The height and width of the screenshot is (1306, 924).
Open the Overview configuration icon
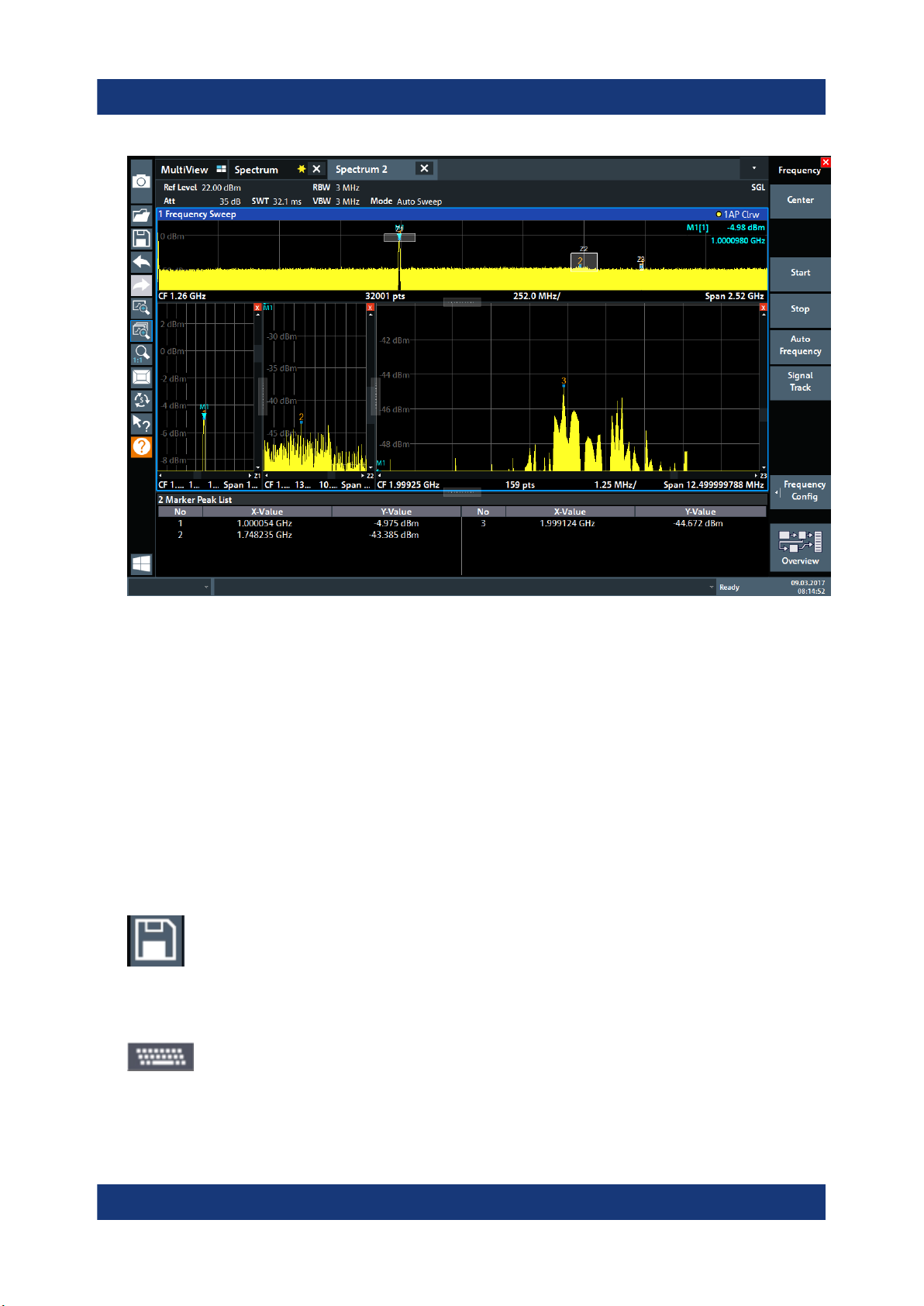(800, 547)
